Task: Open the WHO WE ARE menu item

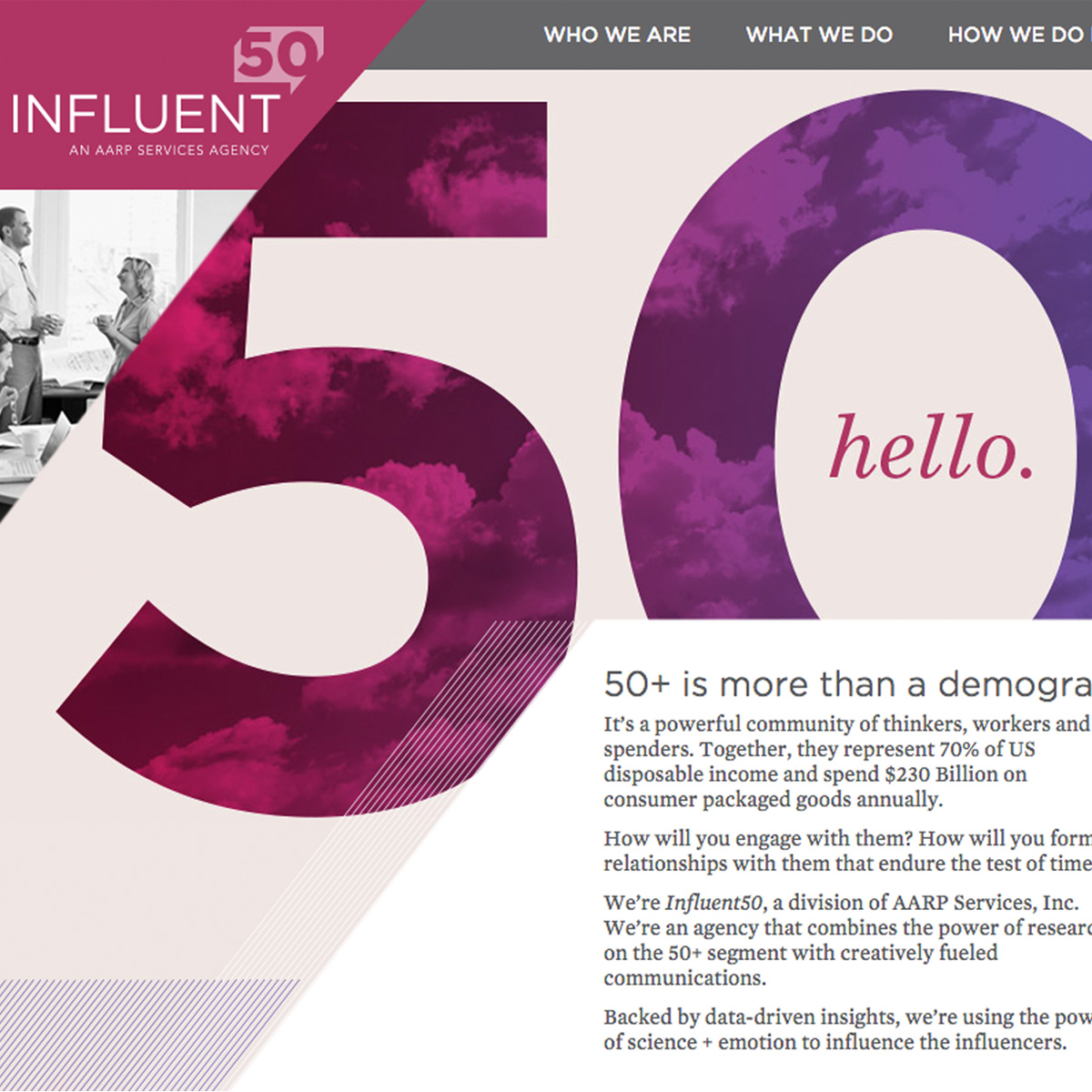Action: (617, 35)
